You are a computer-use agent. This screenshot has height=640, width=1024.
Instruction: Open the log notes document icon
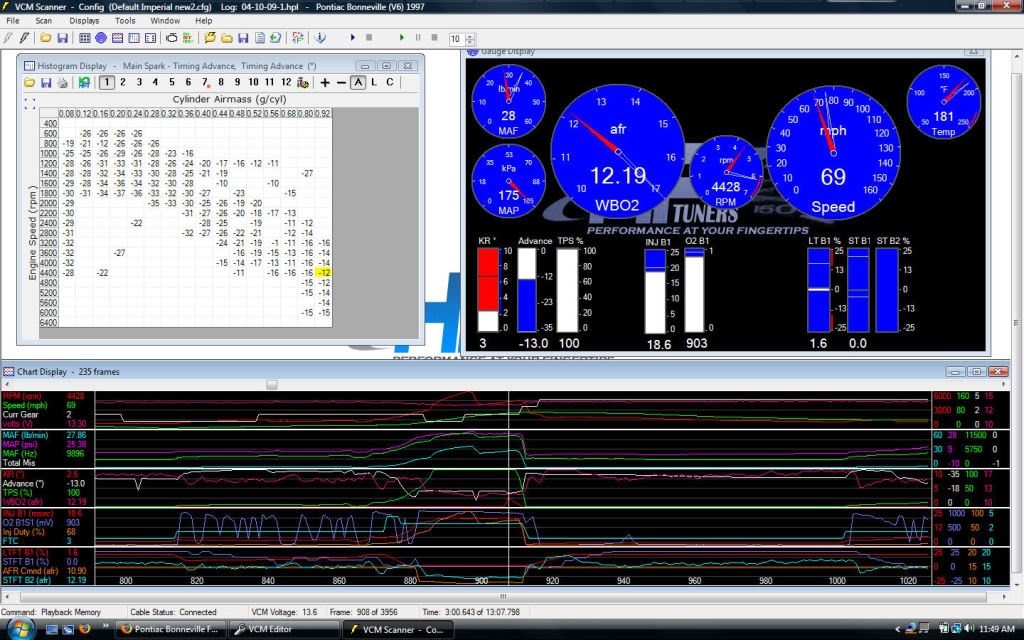pyautogui.click(x=259, y=39)
